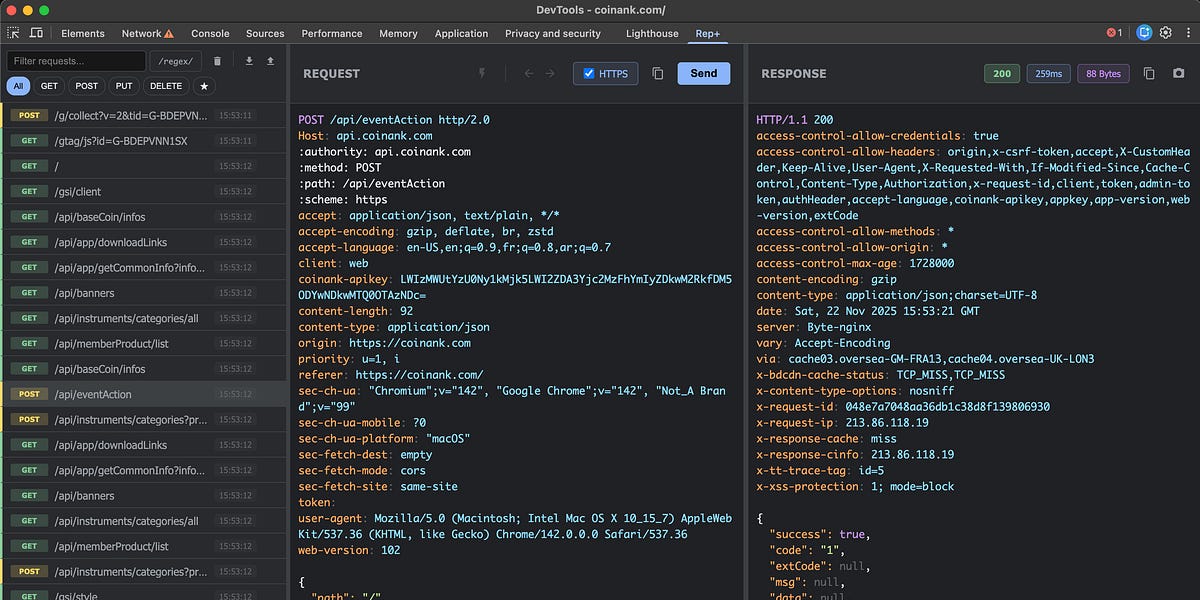Select the /api/banners request row

coord(140,292)
